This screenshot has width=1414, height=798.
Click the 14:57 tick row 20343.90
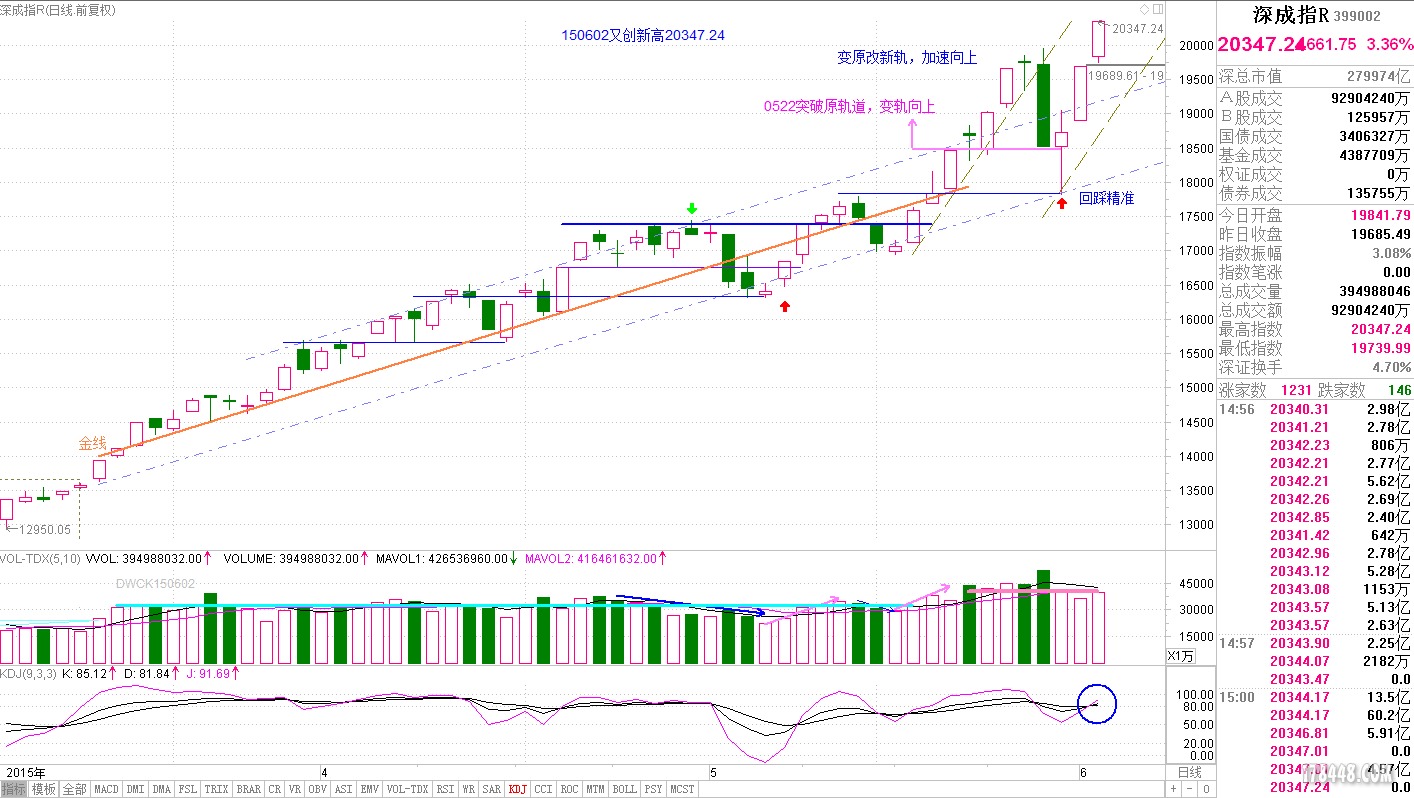click(1315, 643)
